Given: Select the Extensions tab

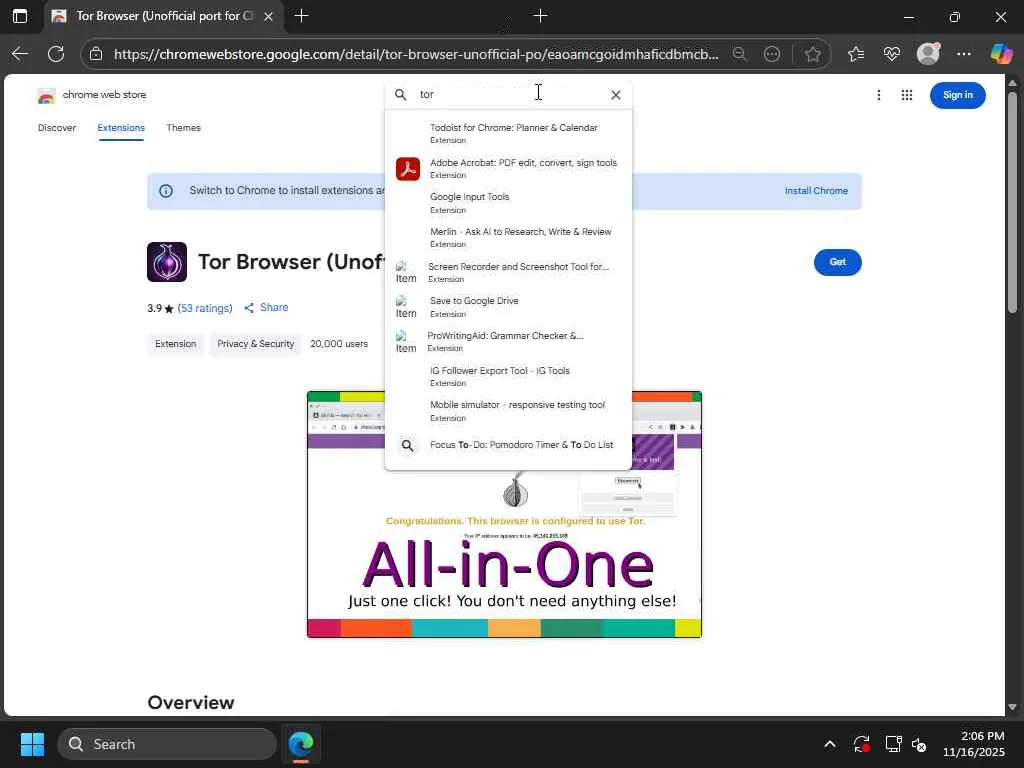Looking at the screenshot, I should 121,128.
